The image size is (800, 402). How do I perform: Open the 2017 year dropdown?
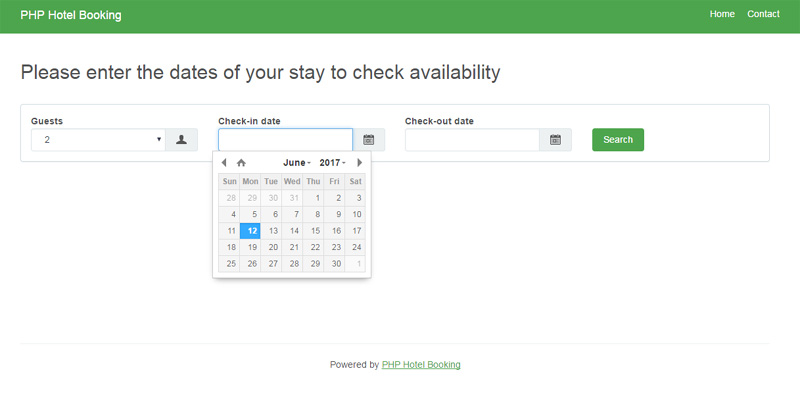click(333, 162)
